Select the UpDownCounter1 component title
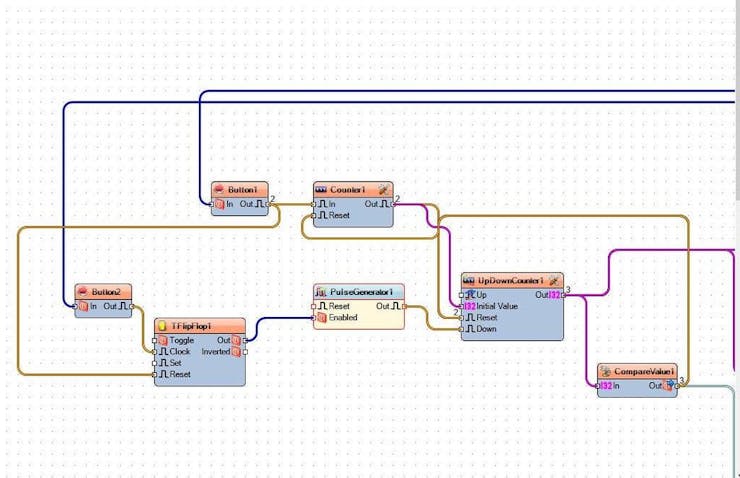The width and height of the screenshot is (740, 478). 511,280
